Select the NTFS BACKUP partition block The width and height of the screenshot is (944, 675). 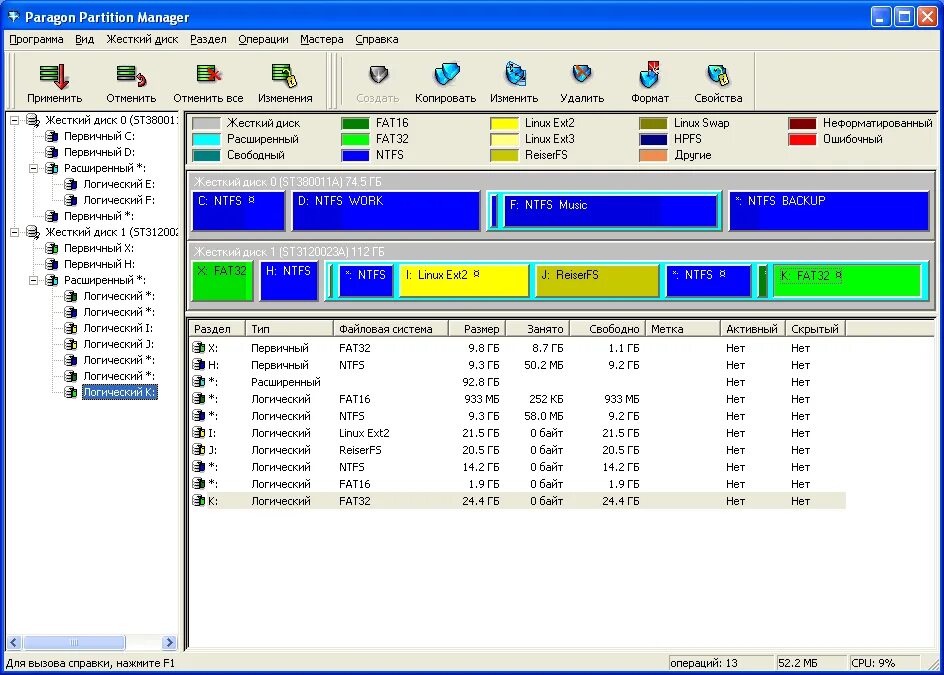coord(829,211)
